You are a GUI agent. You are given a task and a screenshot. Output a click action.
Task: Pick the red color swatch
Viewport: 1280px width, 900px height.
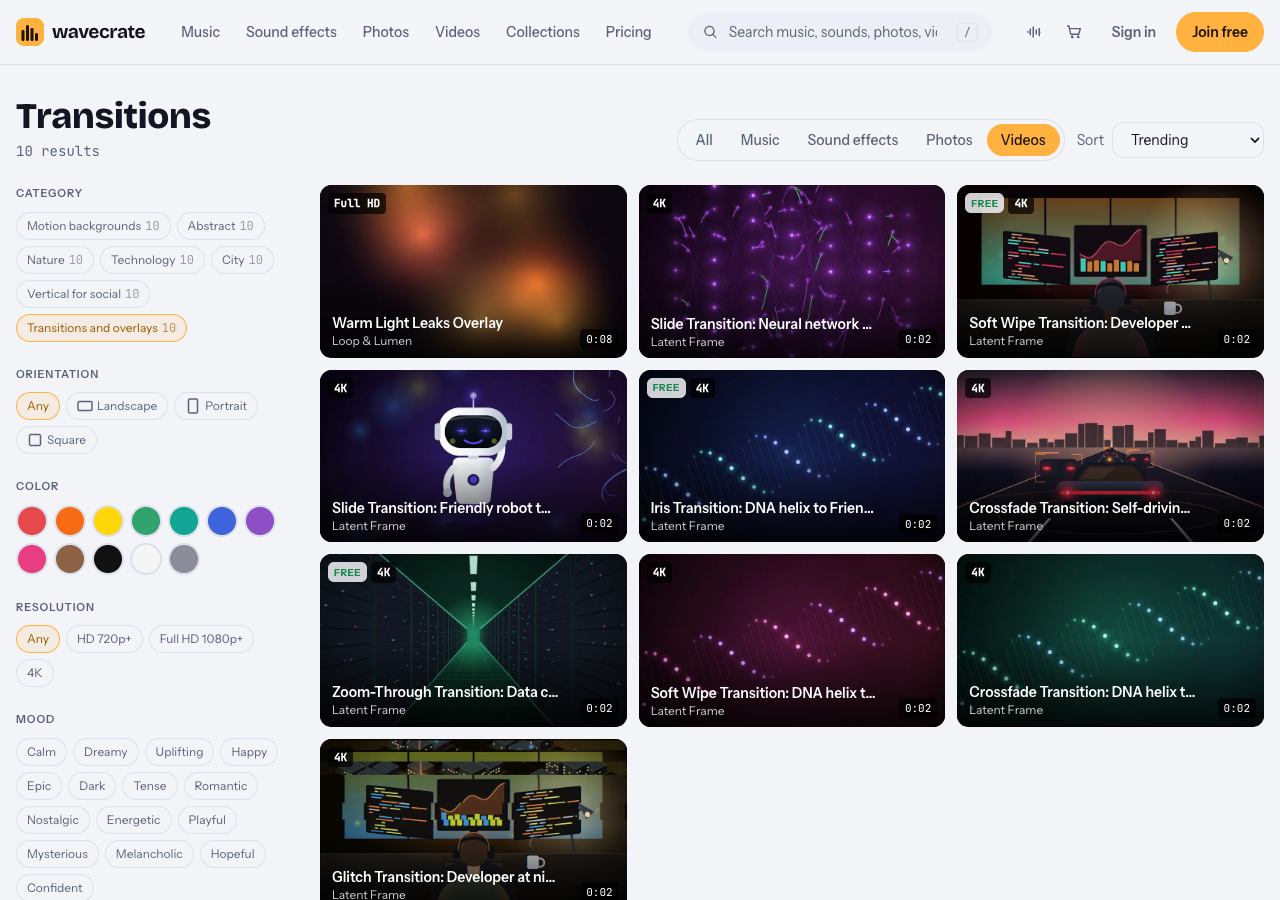pos(32,521)
